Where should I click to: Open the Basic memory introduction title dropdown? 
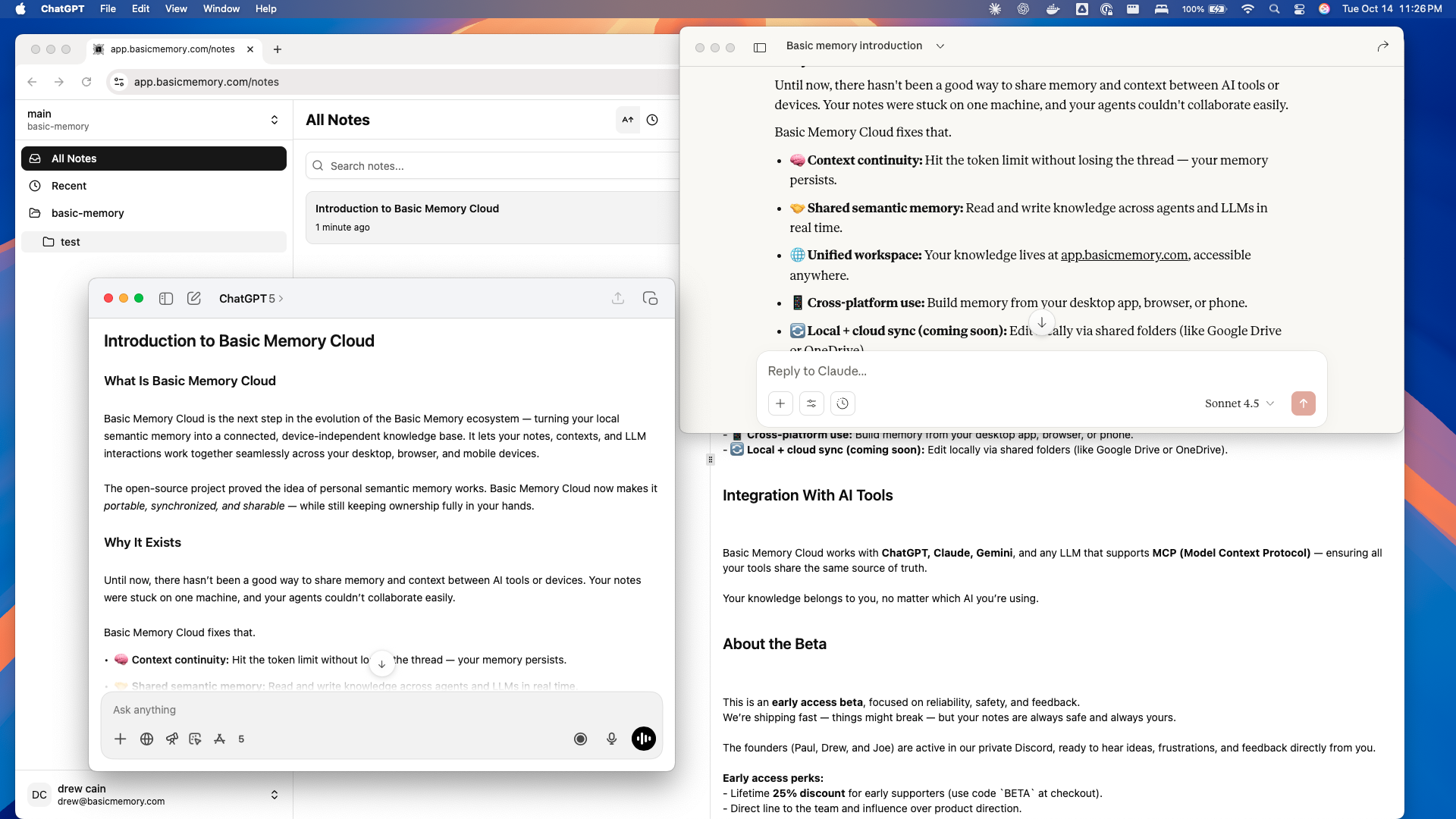(940, 46)
